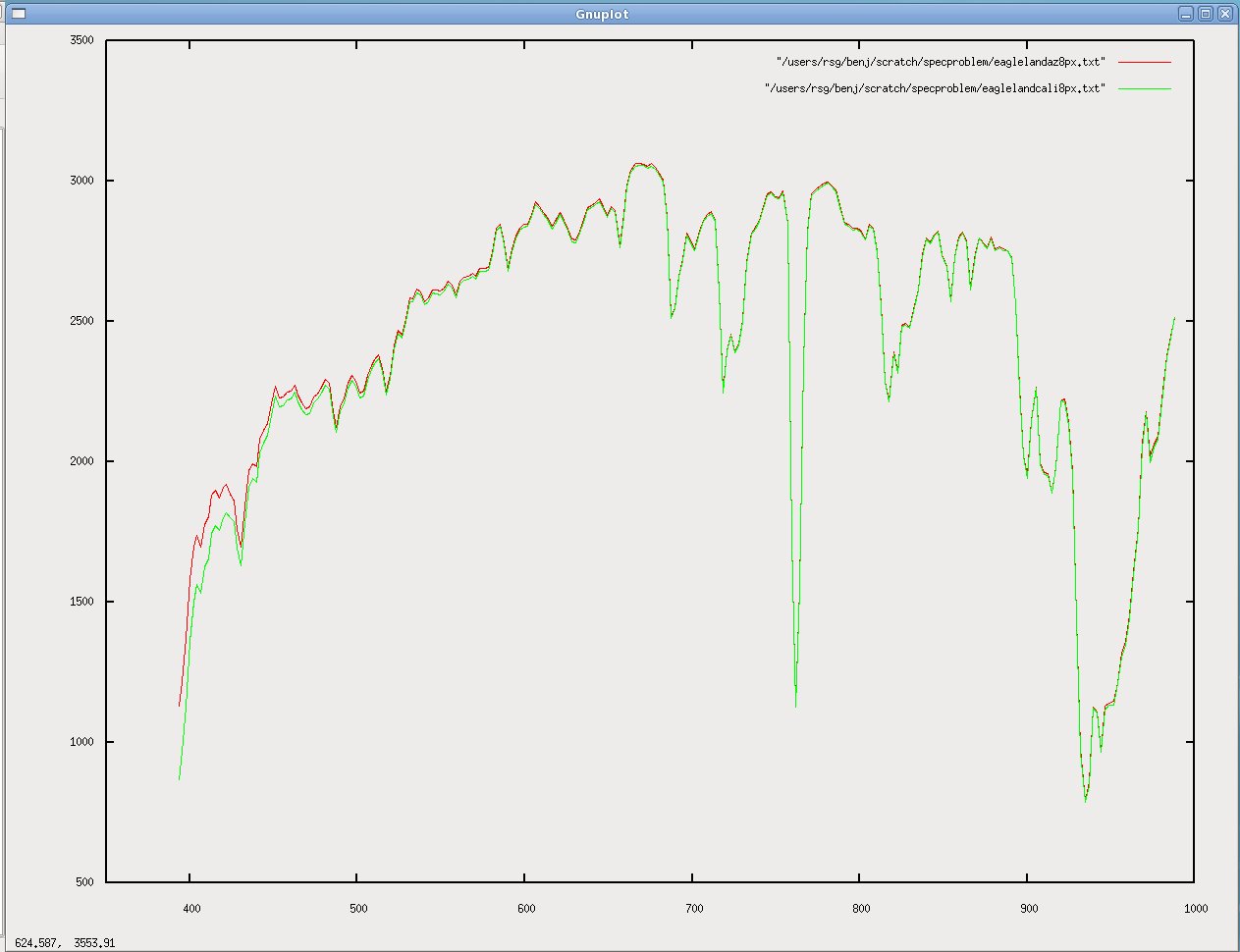Open the Gnuplot window menu icon

pyautogui.click(x=19, y=14)
